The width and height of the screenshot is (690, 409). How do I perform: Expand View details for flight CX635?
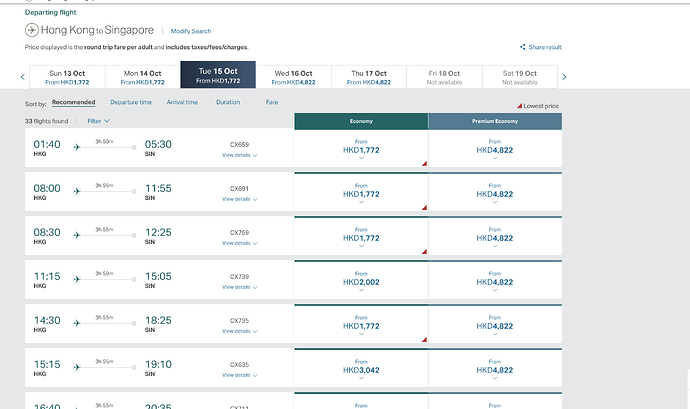pos(239,375)
